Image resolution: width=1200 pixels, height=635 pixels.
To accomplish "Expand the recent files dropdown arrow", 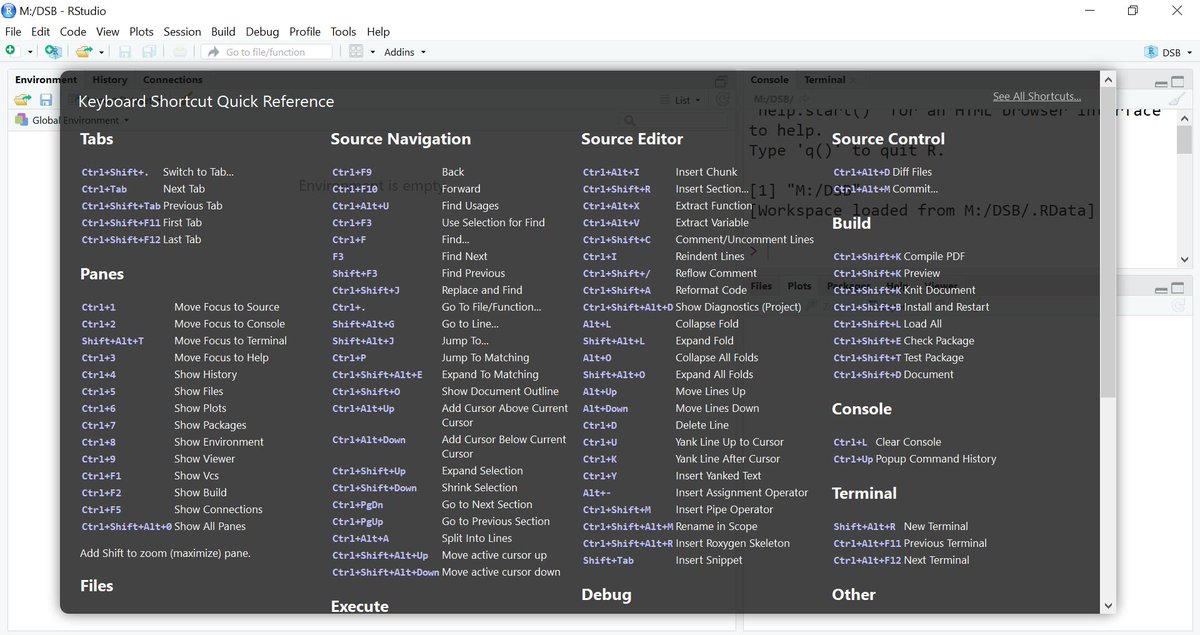I will [x=101, y=52].
